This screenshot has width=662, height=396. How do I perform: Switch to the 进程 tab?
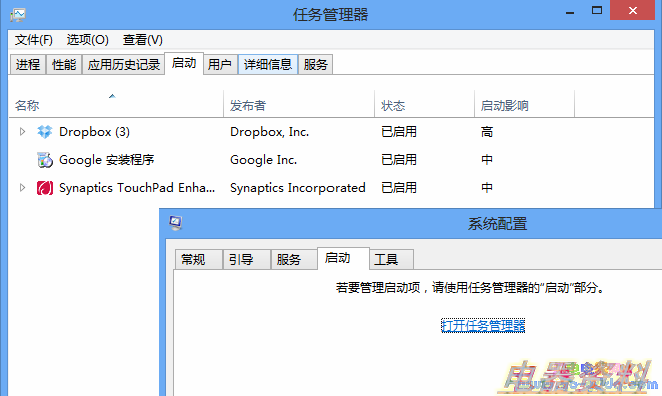coord(28,65)
